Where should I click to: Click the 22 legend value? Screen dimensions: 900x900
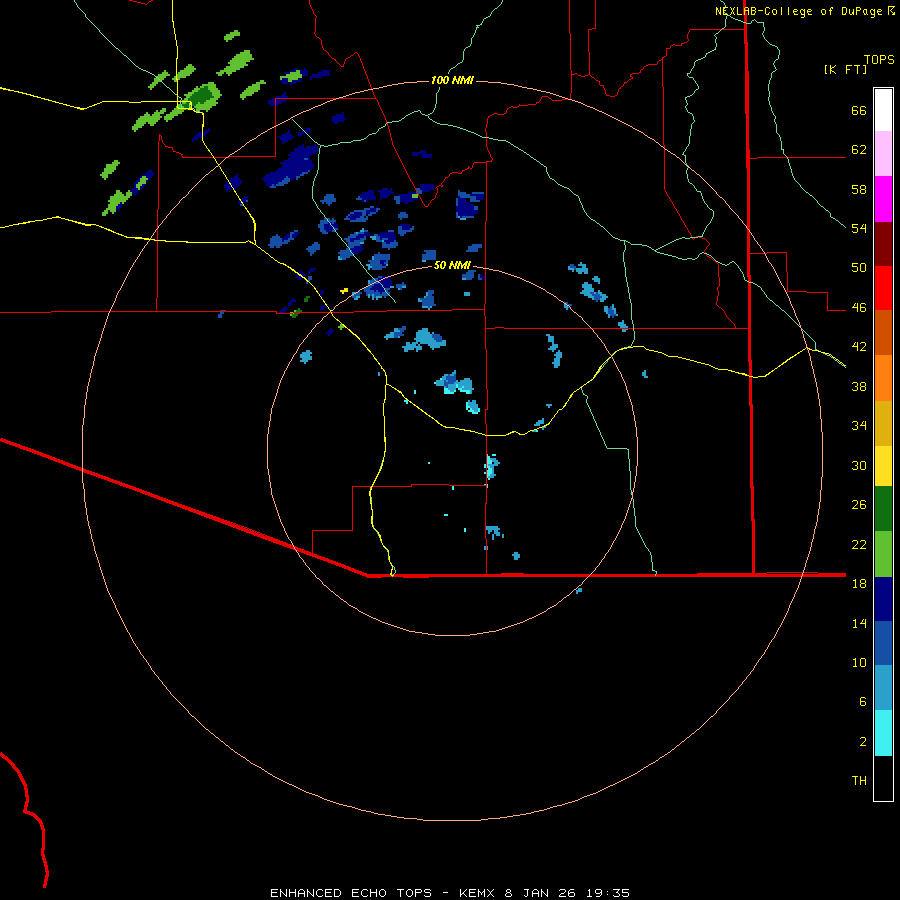coord(859,544)
